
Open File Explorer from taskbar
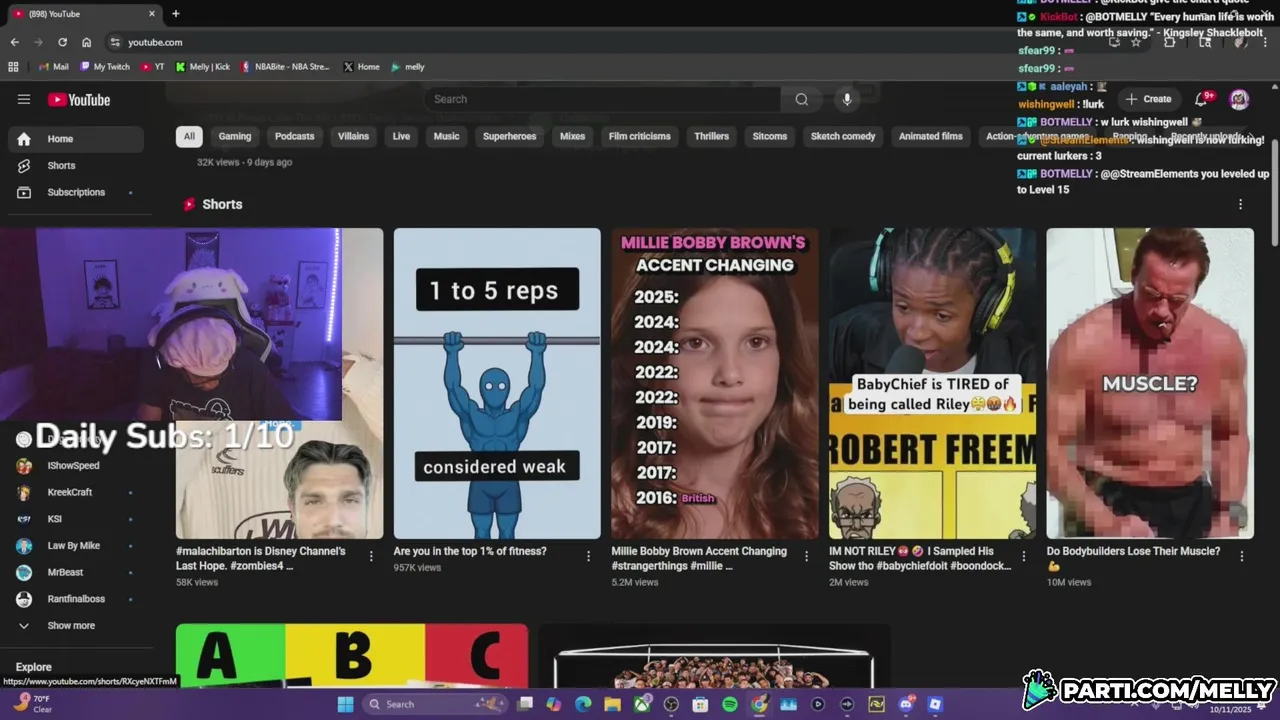[x=612, y=704]
